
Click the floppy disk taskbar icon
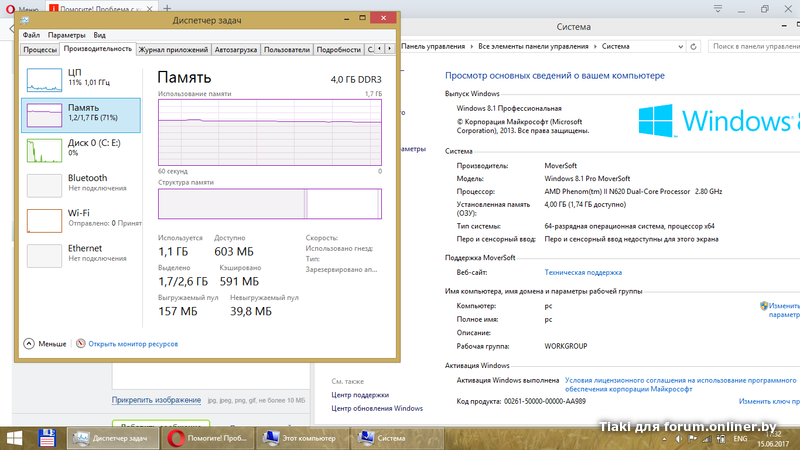coord(47,438)
